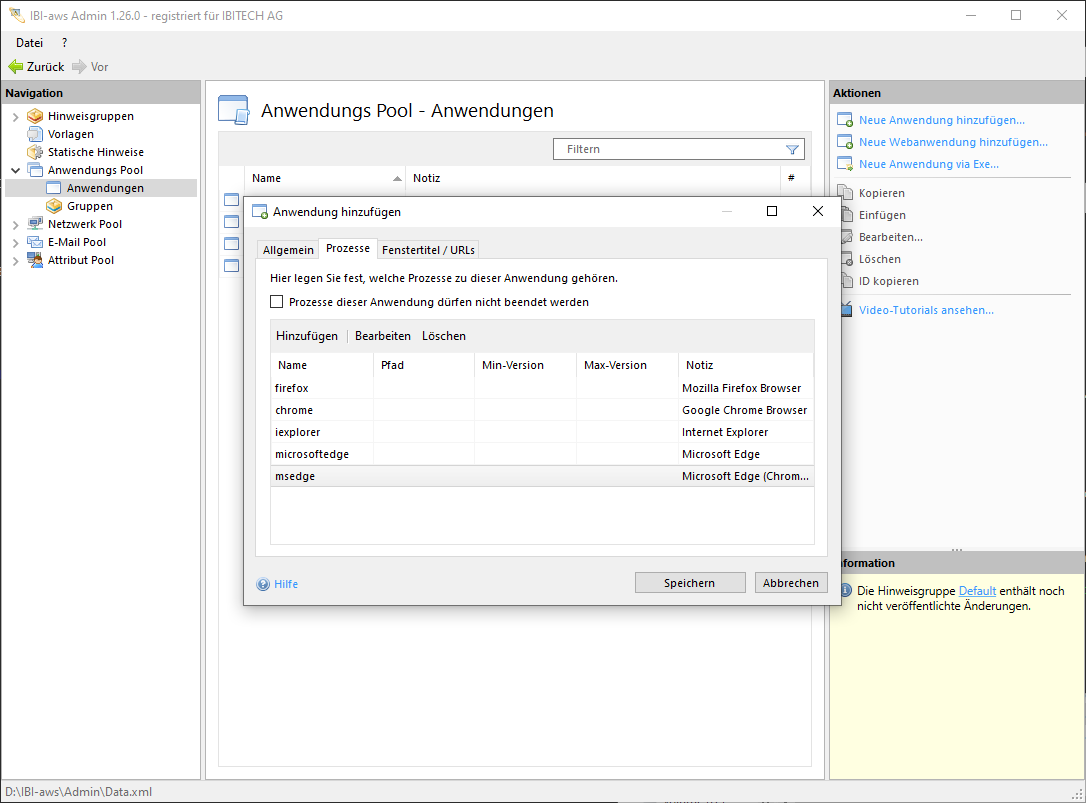Open the Fenstertitel / URLs tab
The width and height of the screenshot is (1086, 803).
pyautogui.click(x=428, y=250)
